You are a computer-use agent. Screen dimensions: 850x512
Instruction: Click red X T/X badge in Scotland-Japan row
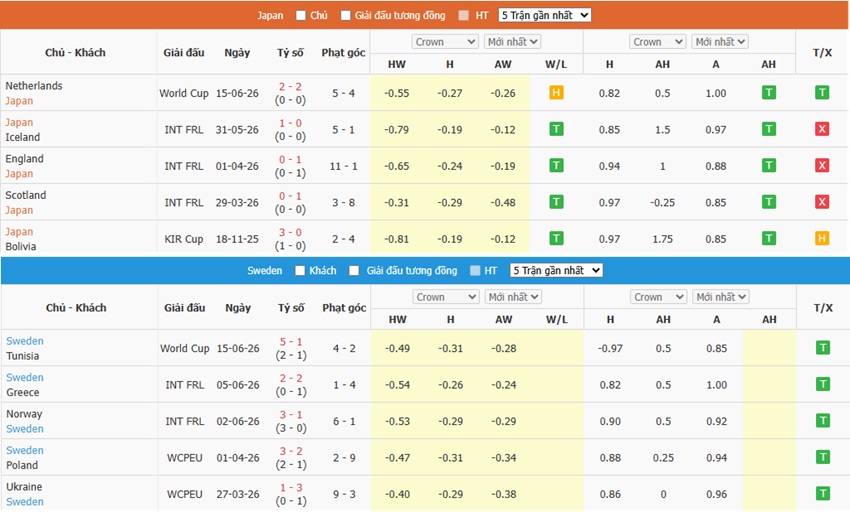coord(822,202)
